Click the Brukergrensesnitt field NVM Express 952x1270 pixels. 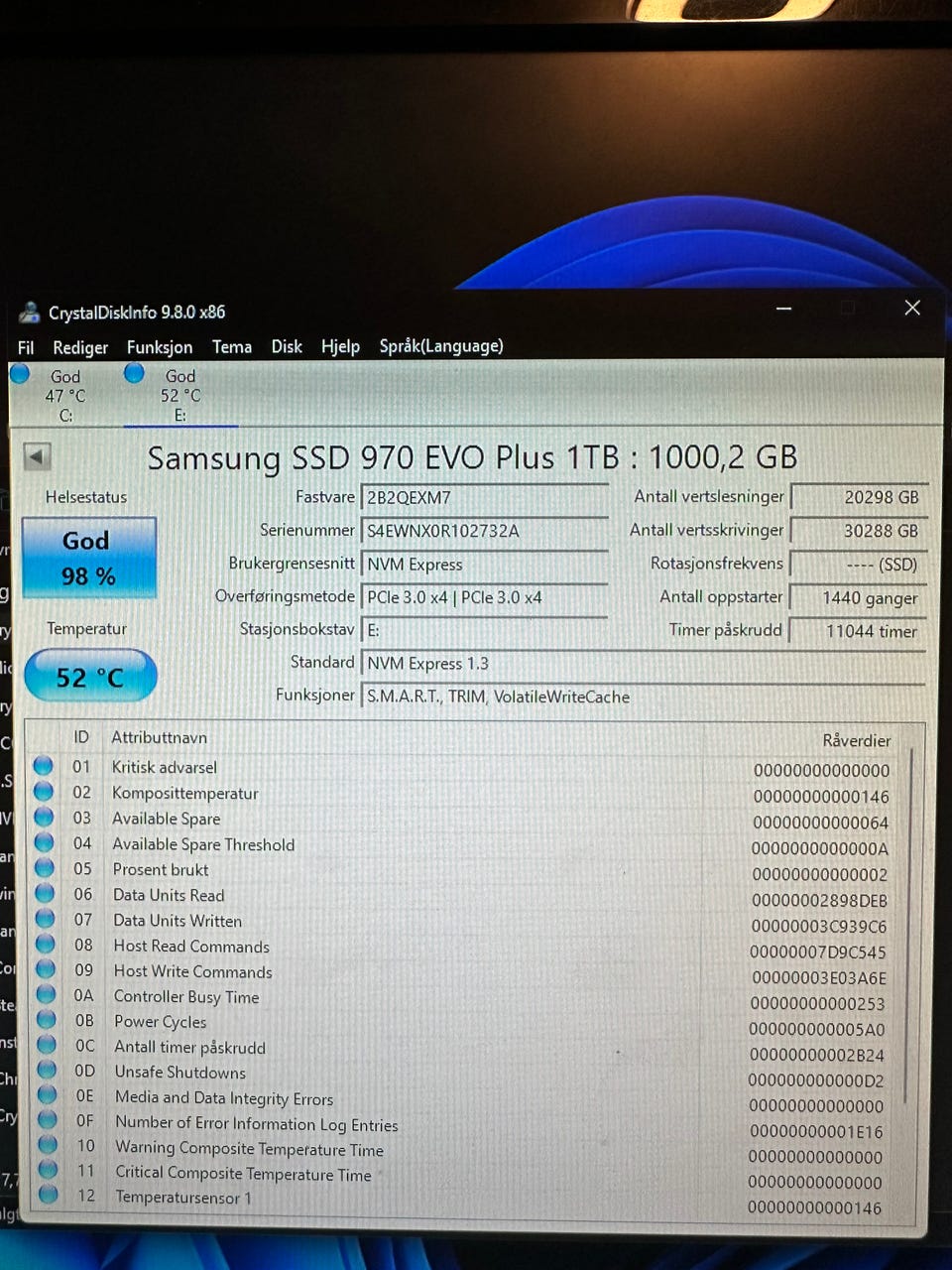click(484, 565)
